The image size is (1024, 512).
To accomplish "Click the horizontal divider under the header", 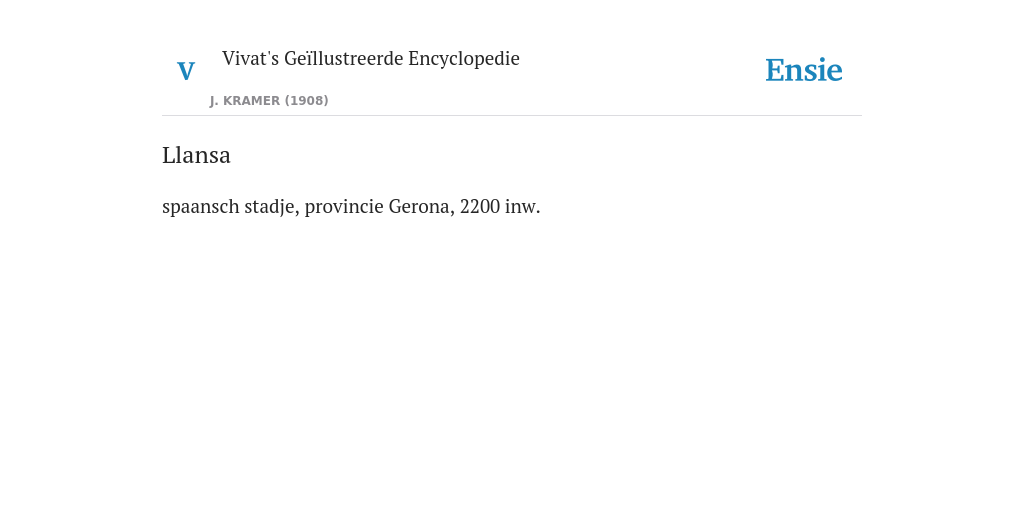I will point(512,116).
